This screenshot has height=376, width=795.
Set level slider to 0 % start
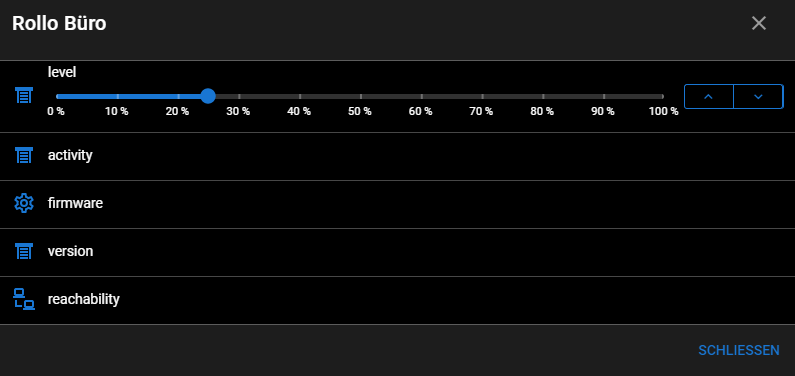(57, 96)
